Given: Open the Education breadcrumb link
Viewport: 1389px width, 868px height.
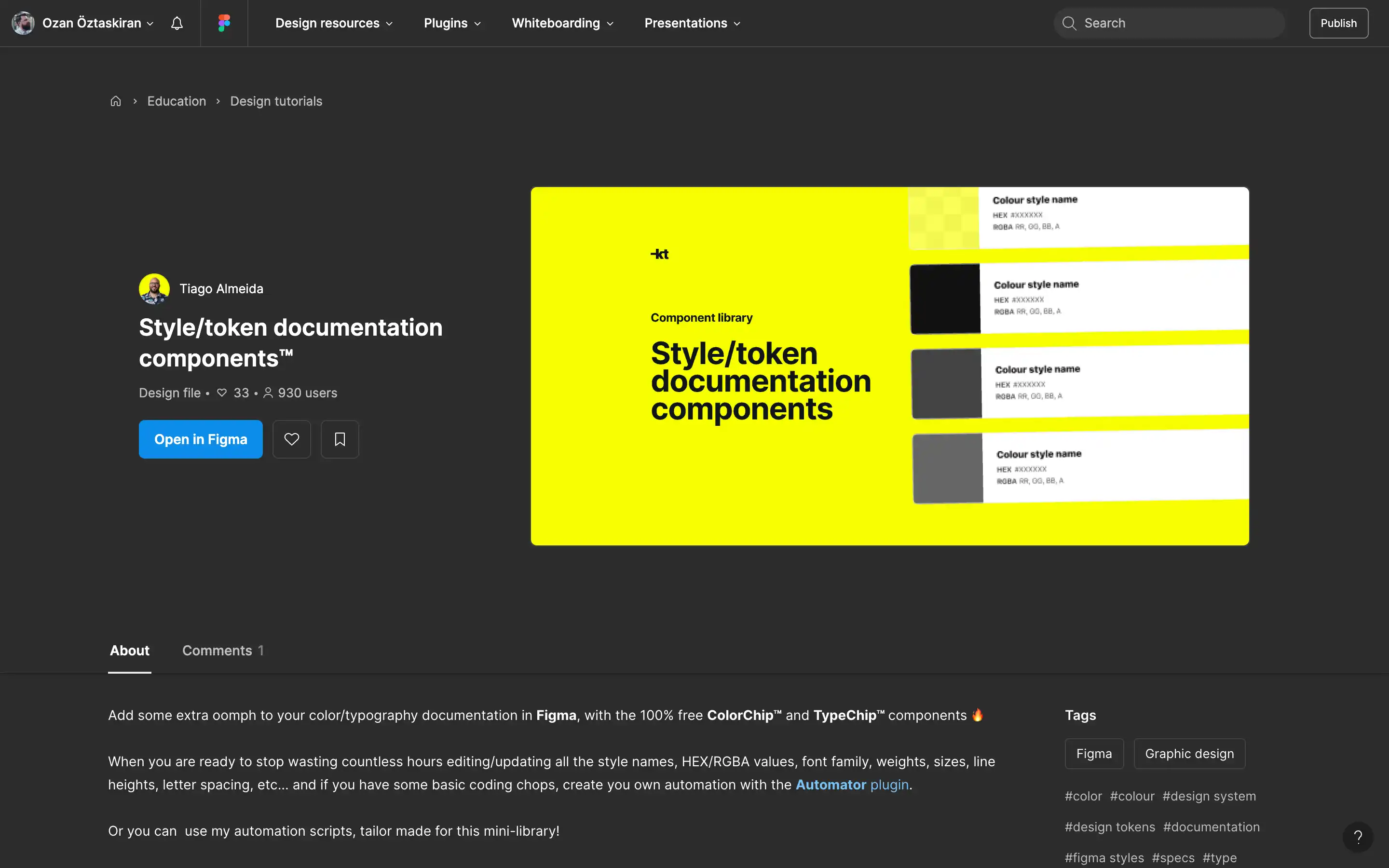Looking at the screenshot, I should point(177,101).
